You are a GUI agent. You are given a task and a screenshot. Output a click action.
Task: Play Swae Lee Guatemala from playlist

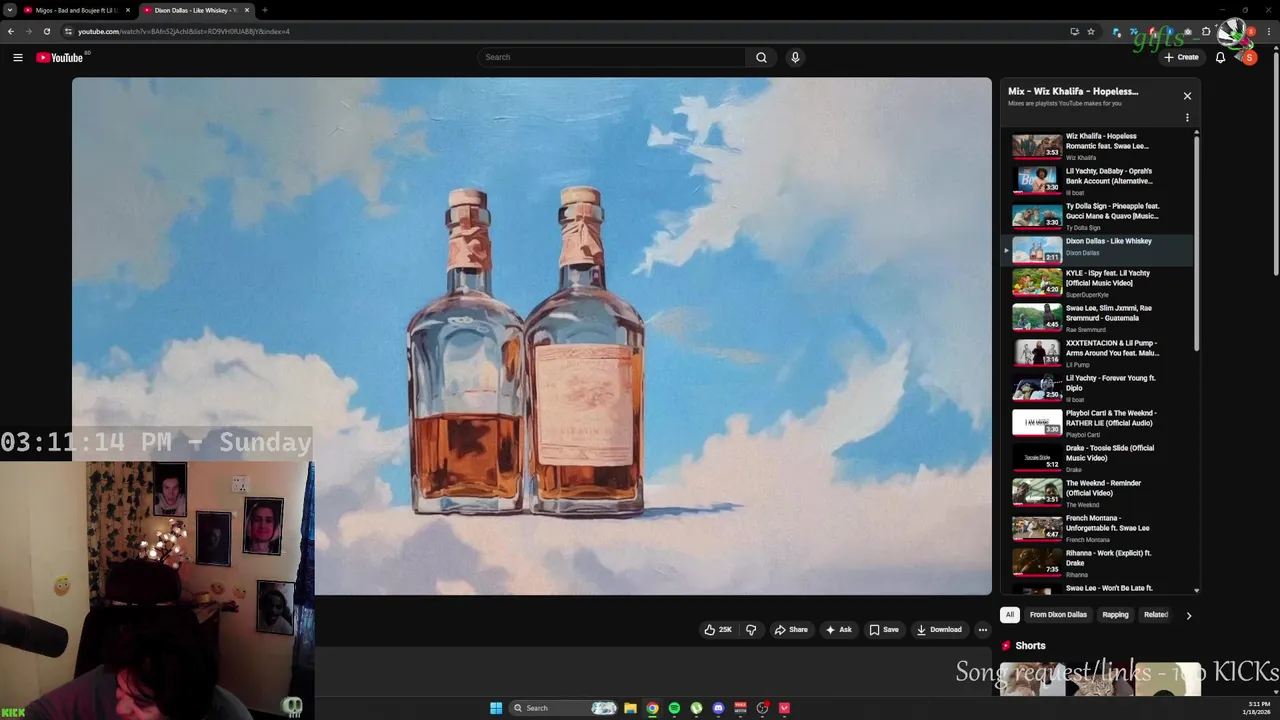[x=1098, y=318]
